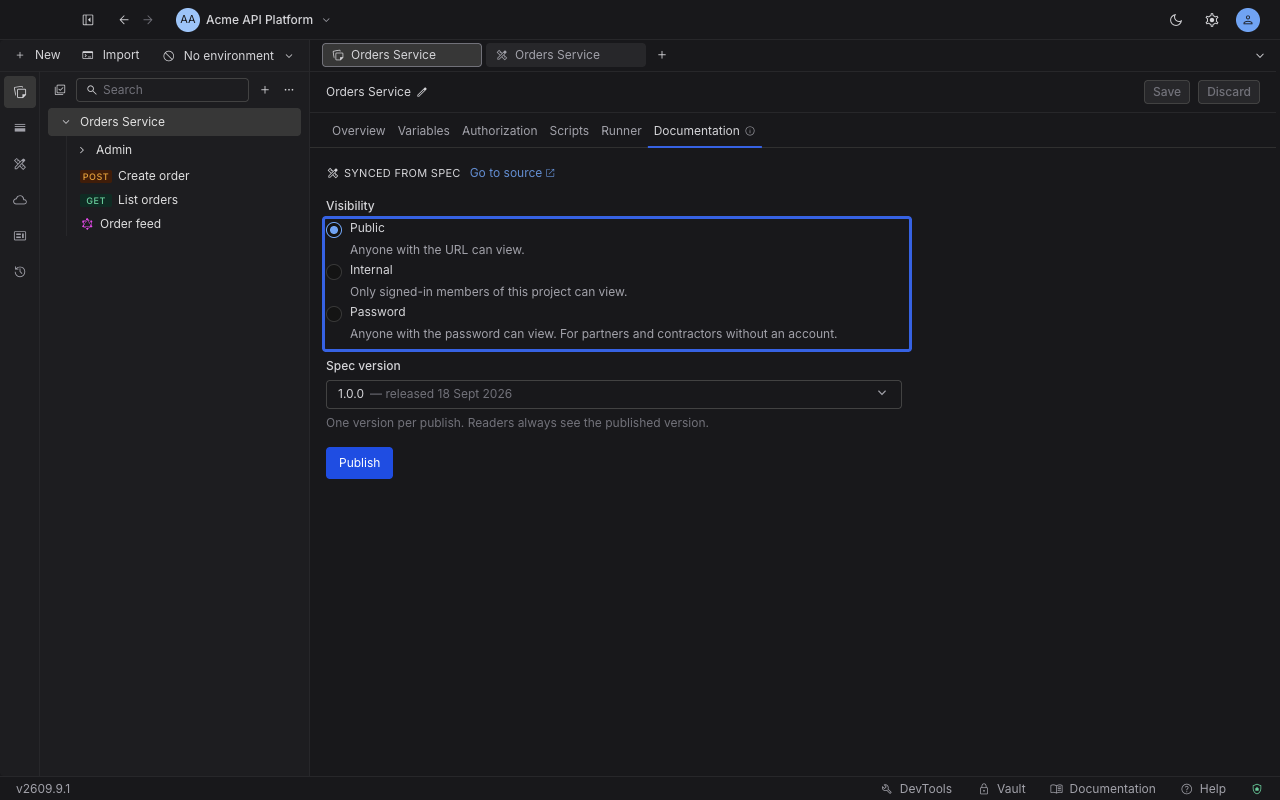The width and height of the screenshot is (1280, 800).
Task: Switch to the second Orders Service tab
Action: tap(566, 55)
